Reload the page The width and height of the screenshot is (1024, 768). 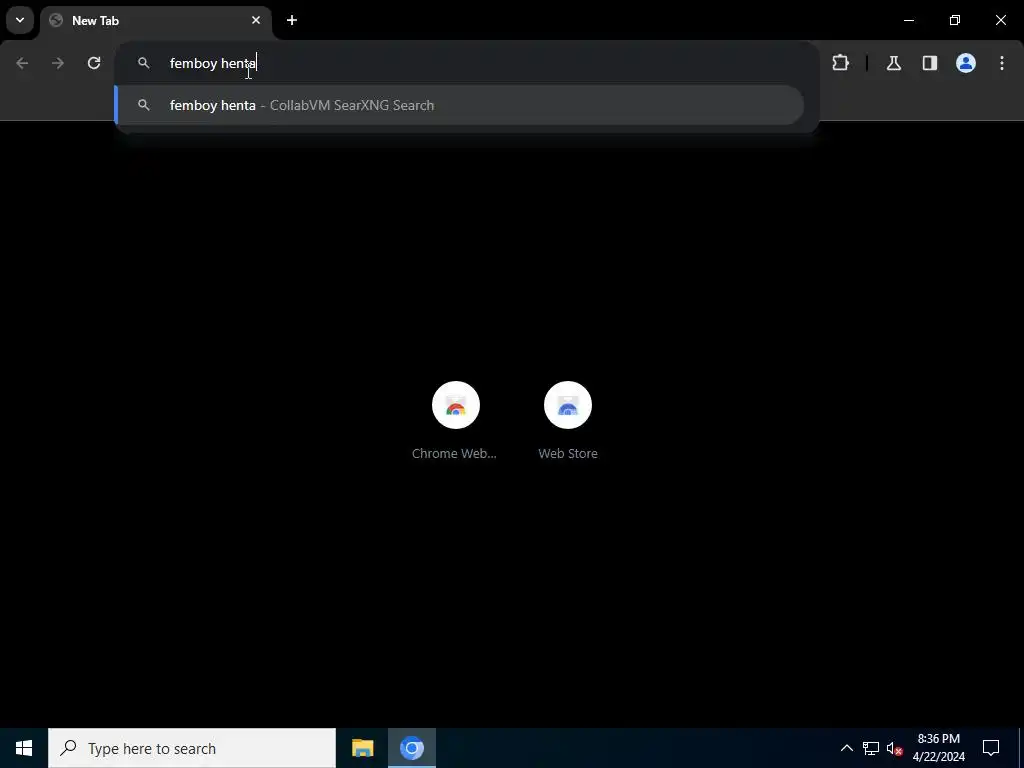point(94,63)
